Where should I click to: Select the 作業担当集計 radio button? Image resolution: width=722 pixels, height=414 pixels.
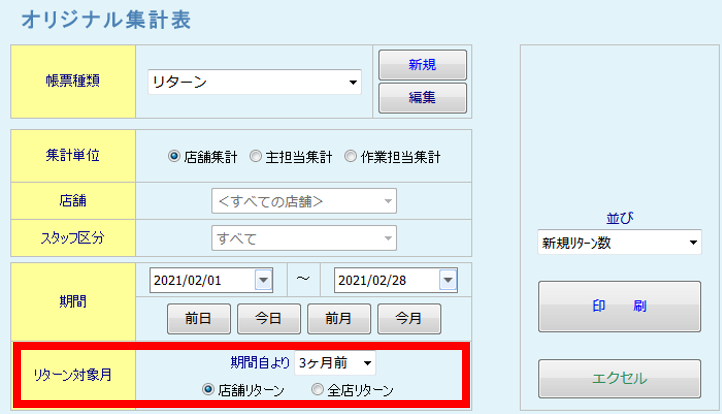[x=350, y=156]
